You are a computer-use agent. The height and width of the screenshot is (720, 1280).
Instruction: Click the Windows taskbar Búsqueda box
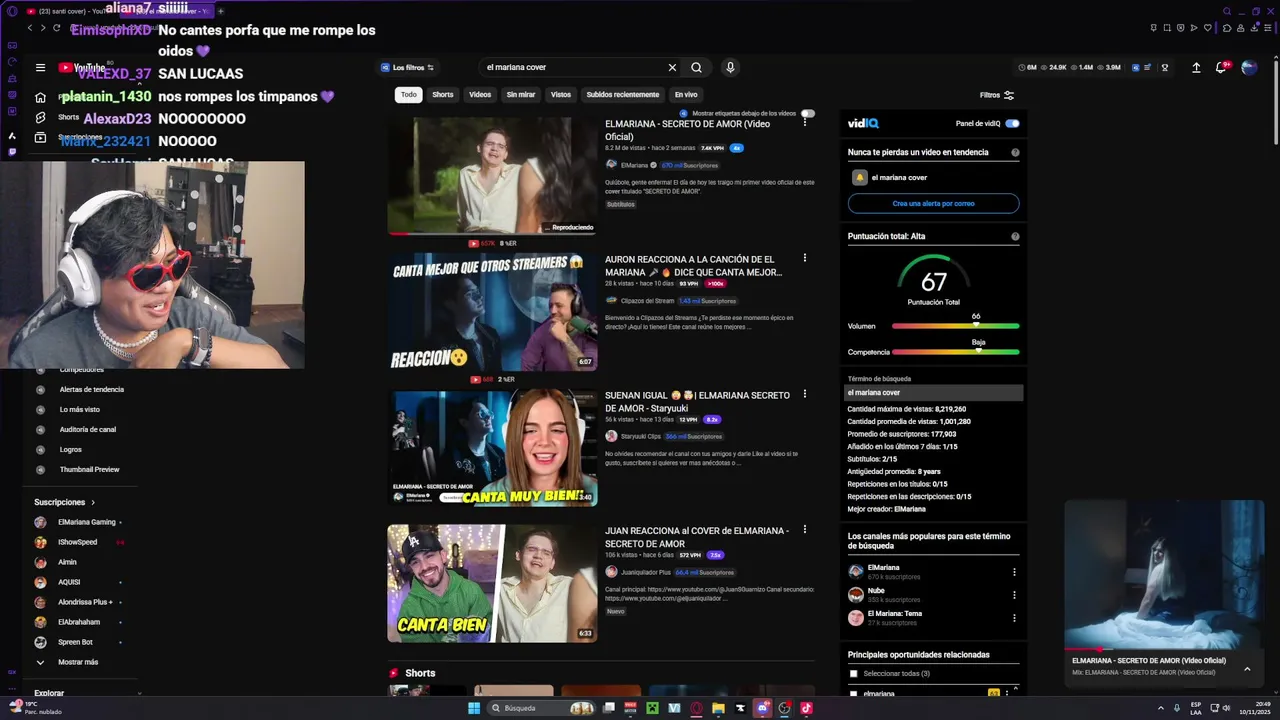pos(541,708)
